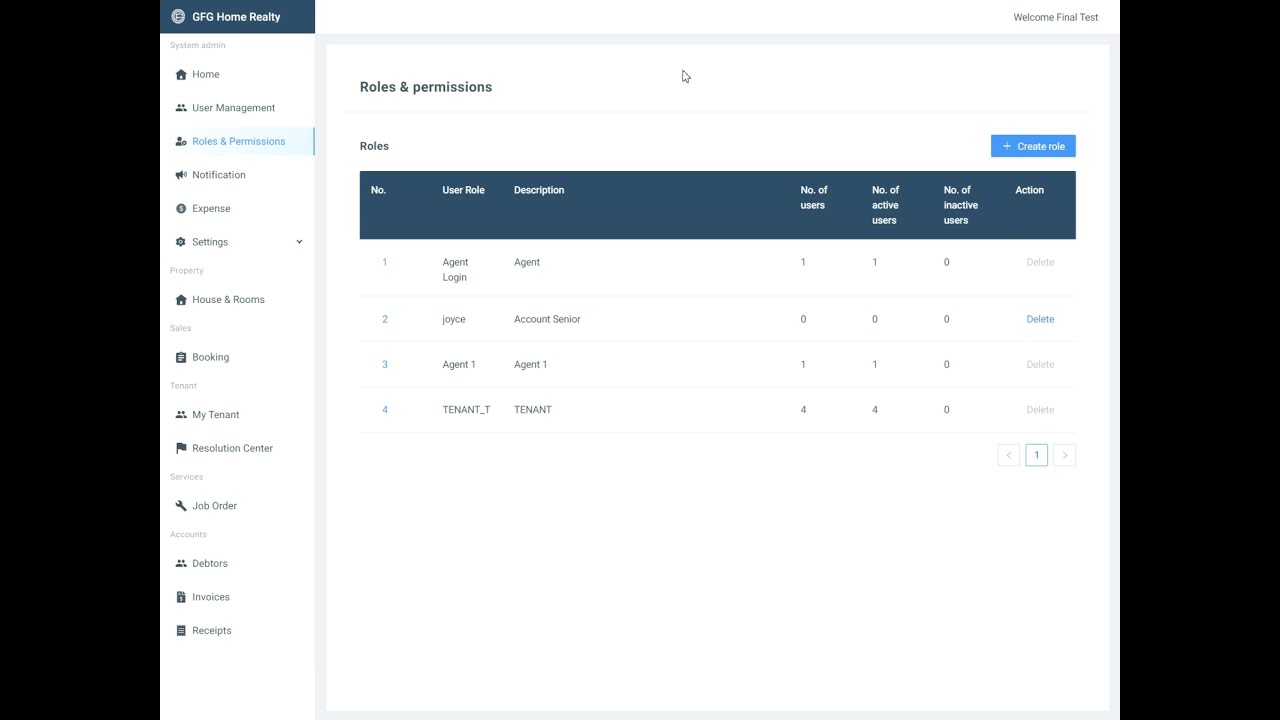Viewport: 1280px width, 720px height.
Task: Go to previous page arrow in pagination
Action: (x=1009, y=456)
